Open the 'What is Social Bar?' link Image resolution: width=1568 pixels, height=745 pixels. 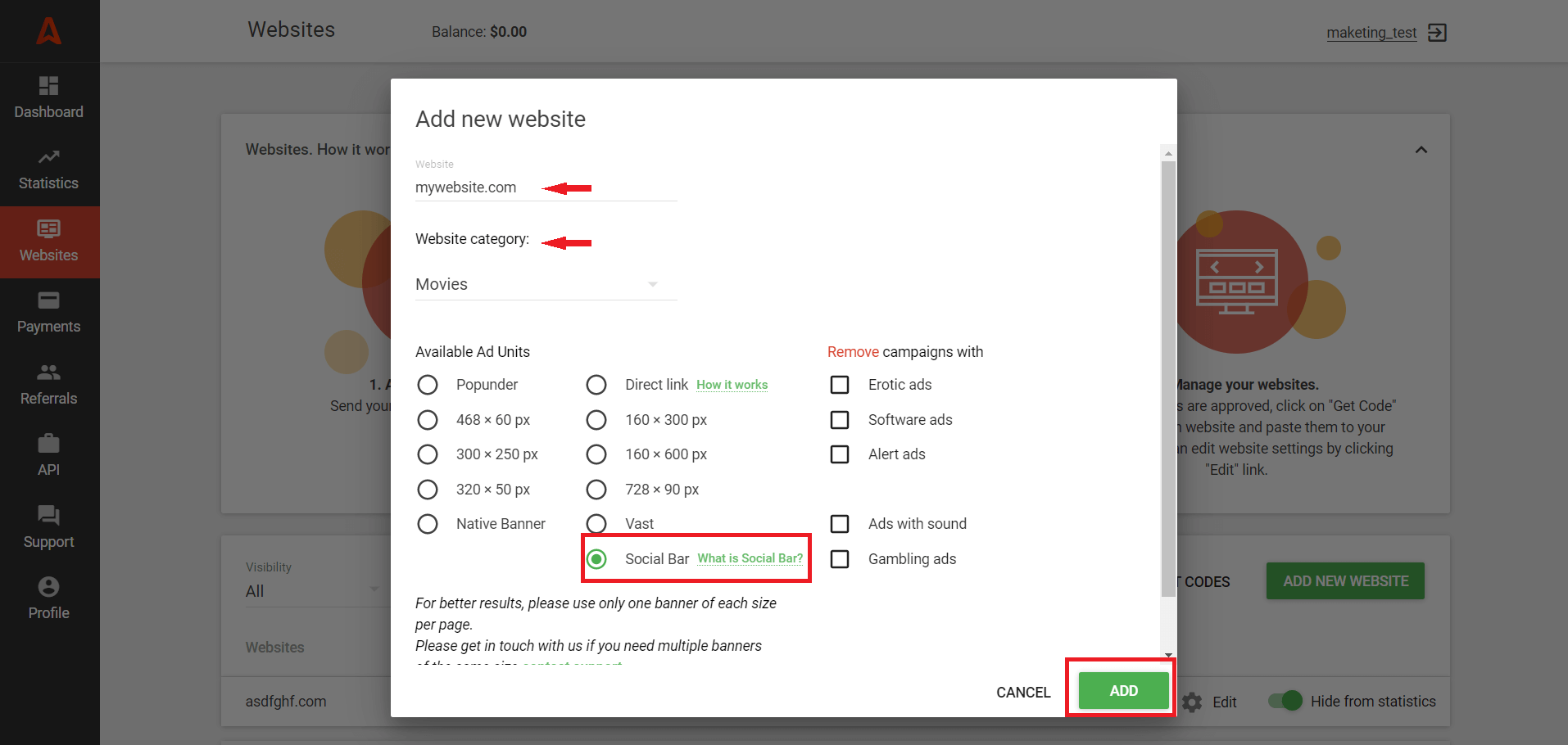tap(750, 558)
